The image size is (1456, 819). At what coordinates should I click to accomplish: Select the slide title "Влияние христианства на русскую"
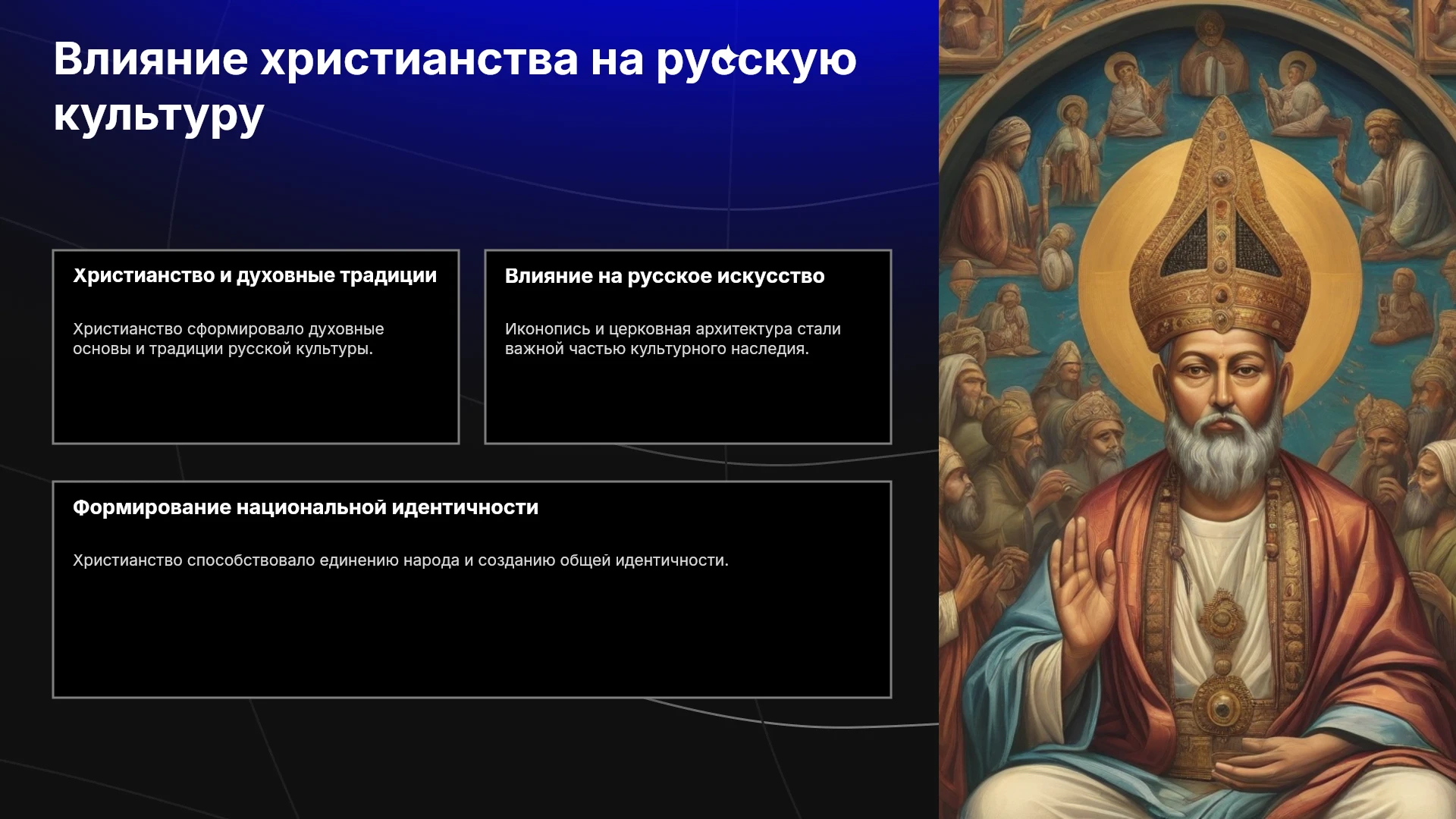coord(455,59)
